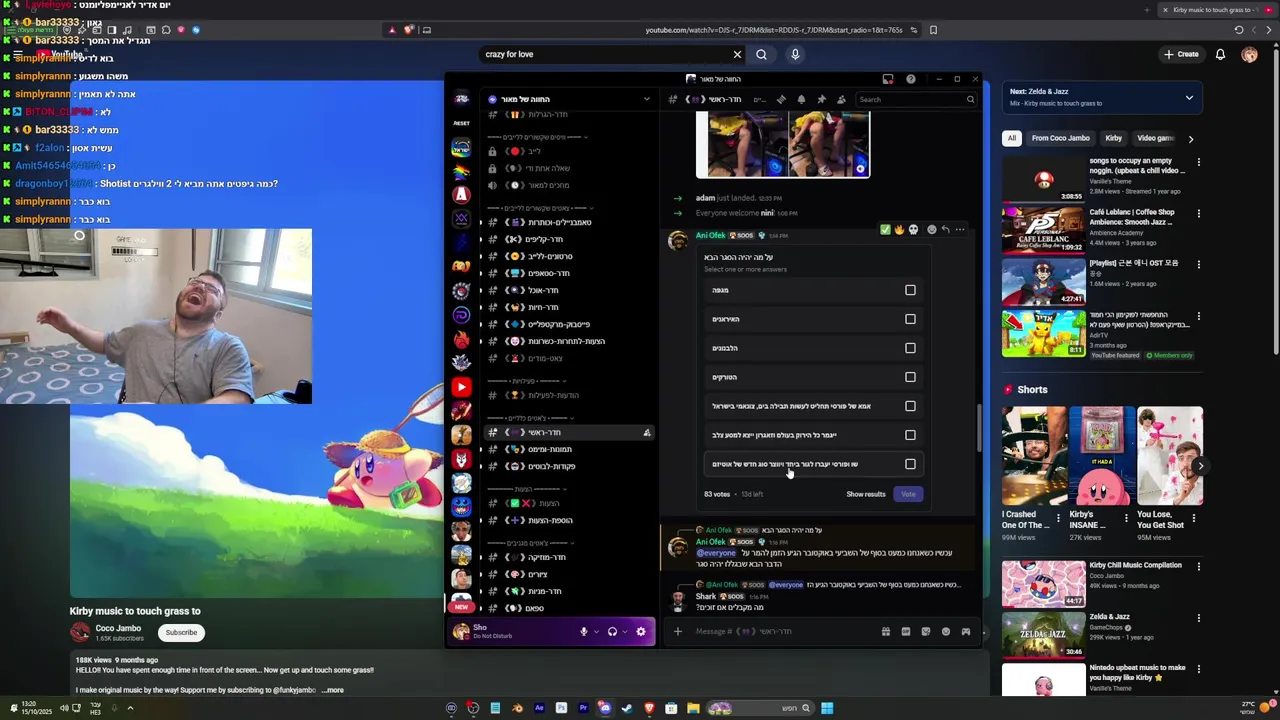This screenshot has height=720, width=1280.
Task: Mute microphone in Discord user panel
Action: click(x=584, y=631)
